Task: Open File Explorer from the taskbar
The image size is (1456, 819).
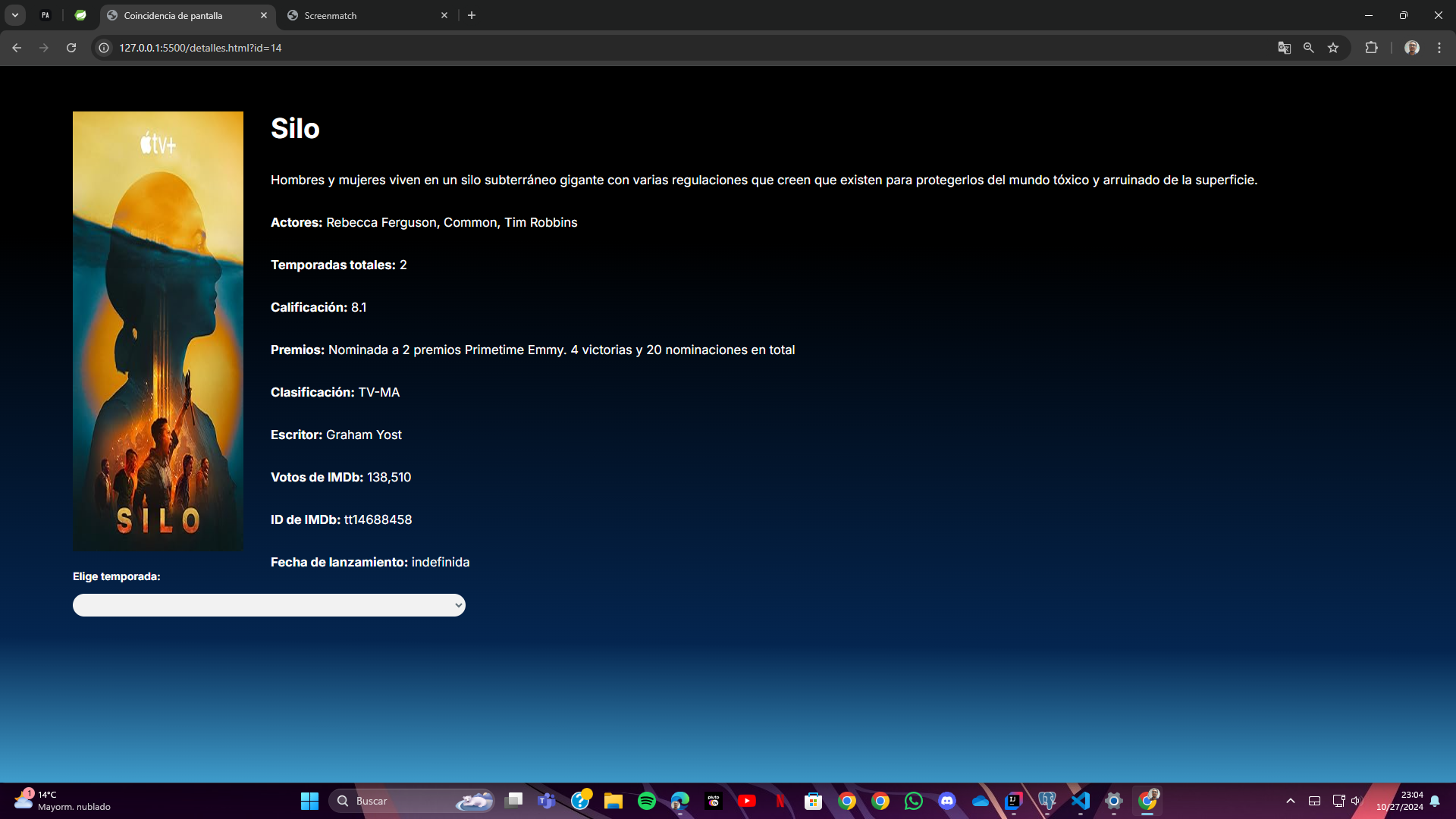Action: coord(613,801)
